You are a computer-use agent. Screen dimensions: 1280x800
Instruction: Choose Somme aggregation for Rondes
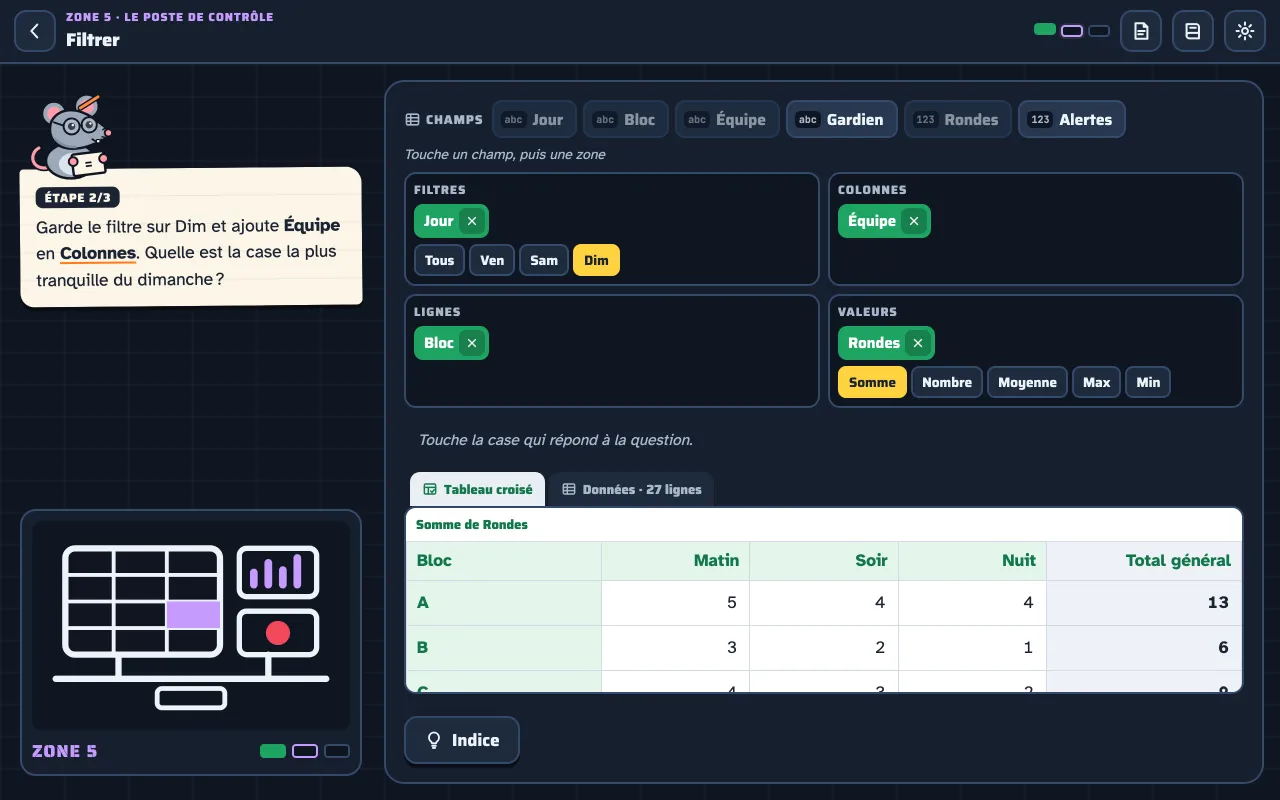click(873, 382)
